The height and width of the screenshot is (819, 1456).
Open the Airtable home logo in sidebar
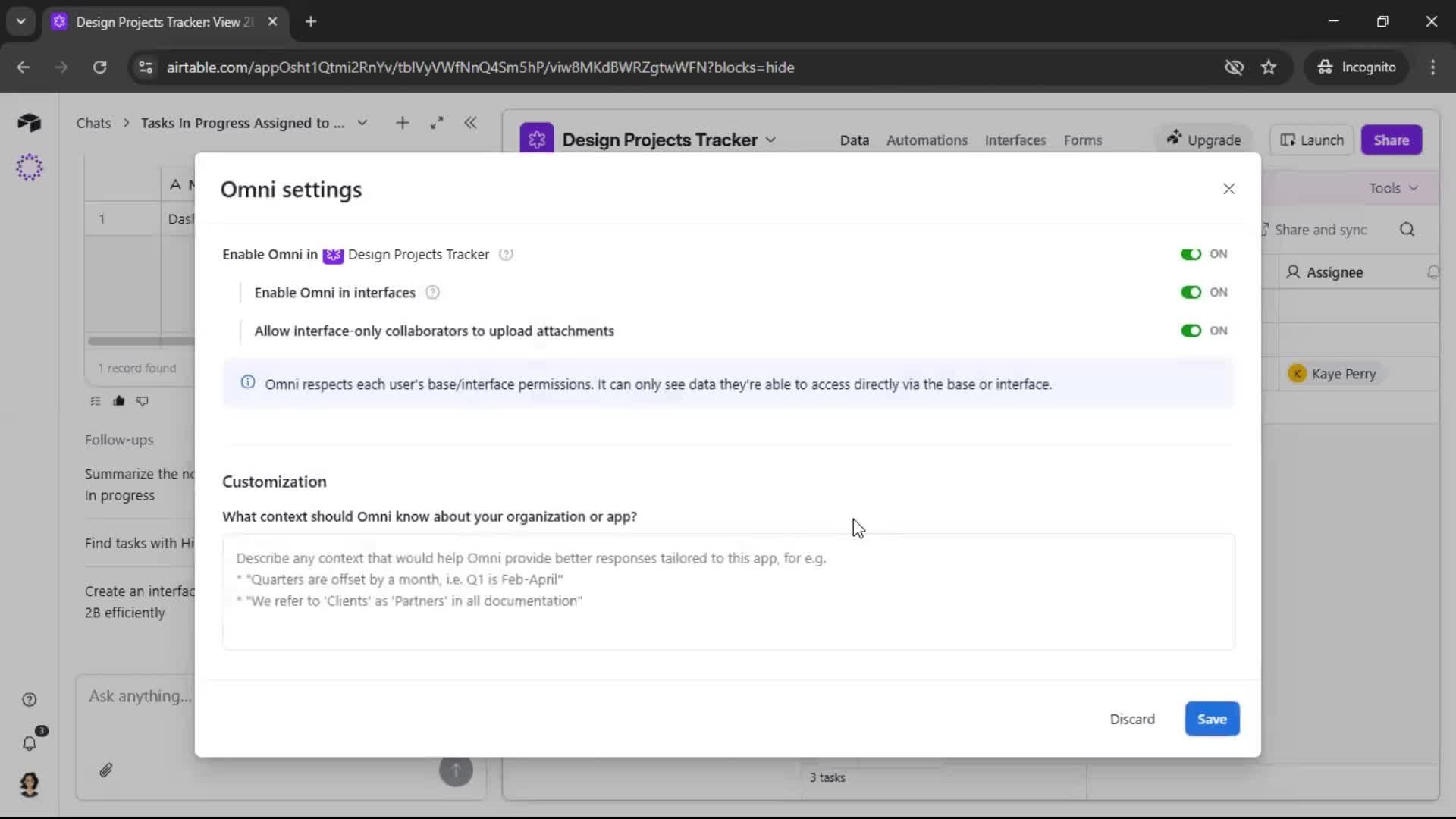tap(29, 123)
